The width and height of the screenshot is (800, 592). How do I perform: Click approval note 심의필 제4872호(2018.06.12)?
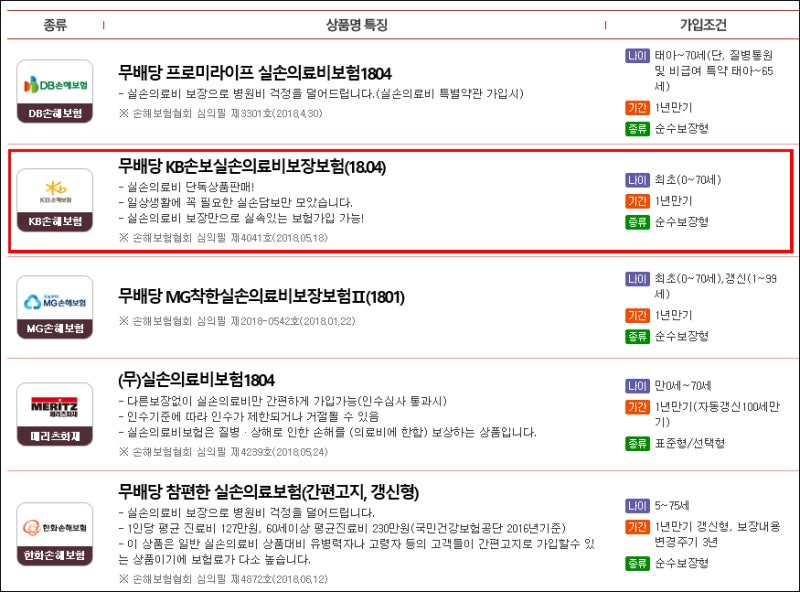(223, 579)
